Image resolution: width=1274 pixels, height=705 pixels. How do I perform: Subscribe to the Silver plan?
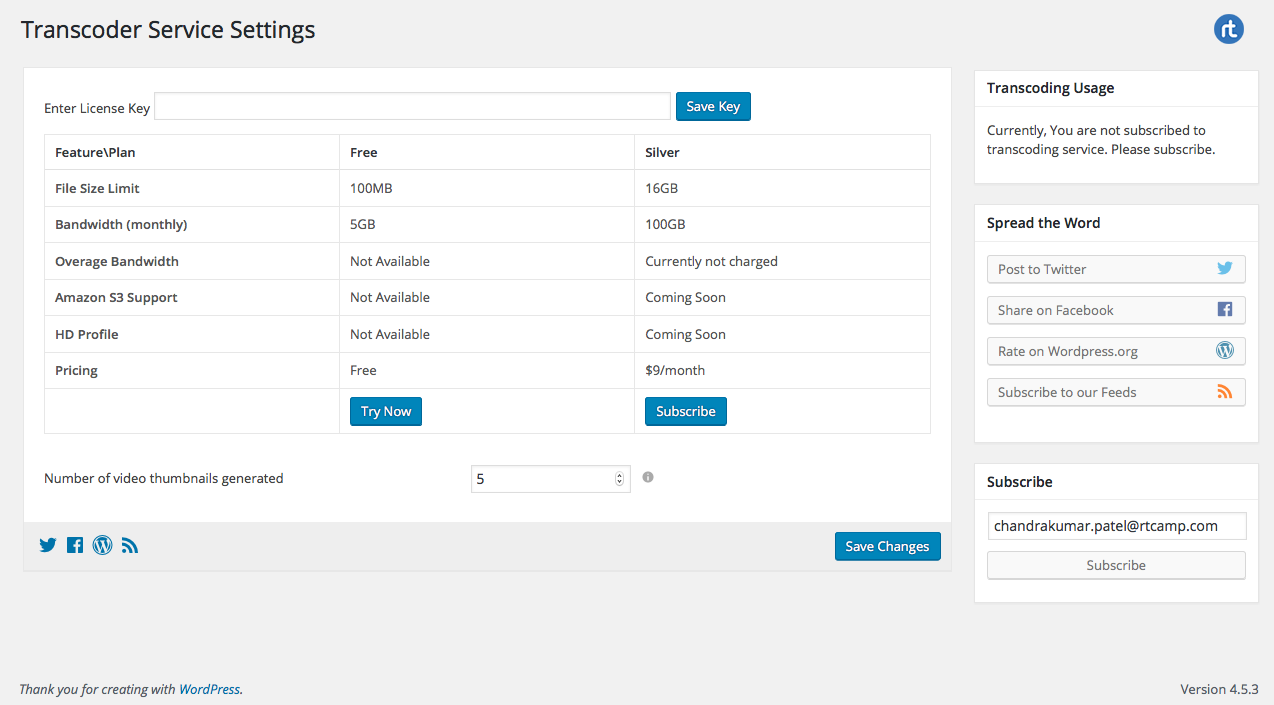click(x=686, y=411)
